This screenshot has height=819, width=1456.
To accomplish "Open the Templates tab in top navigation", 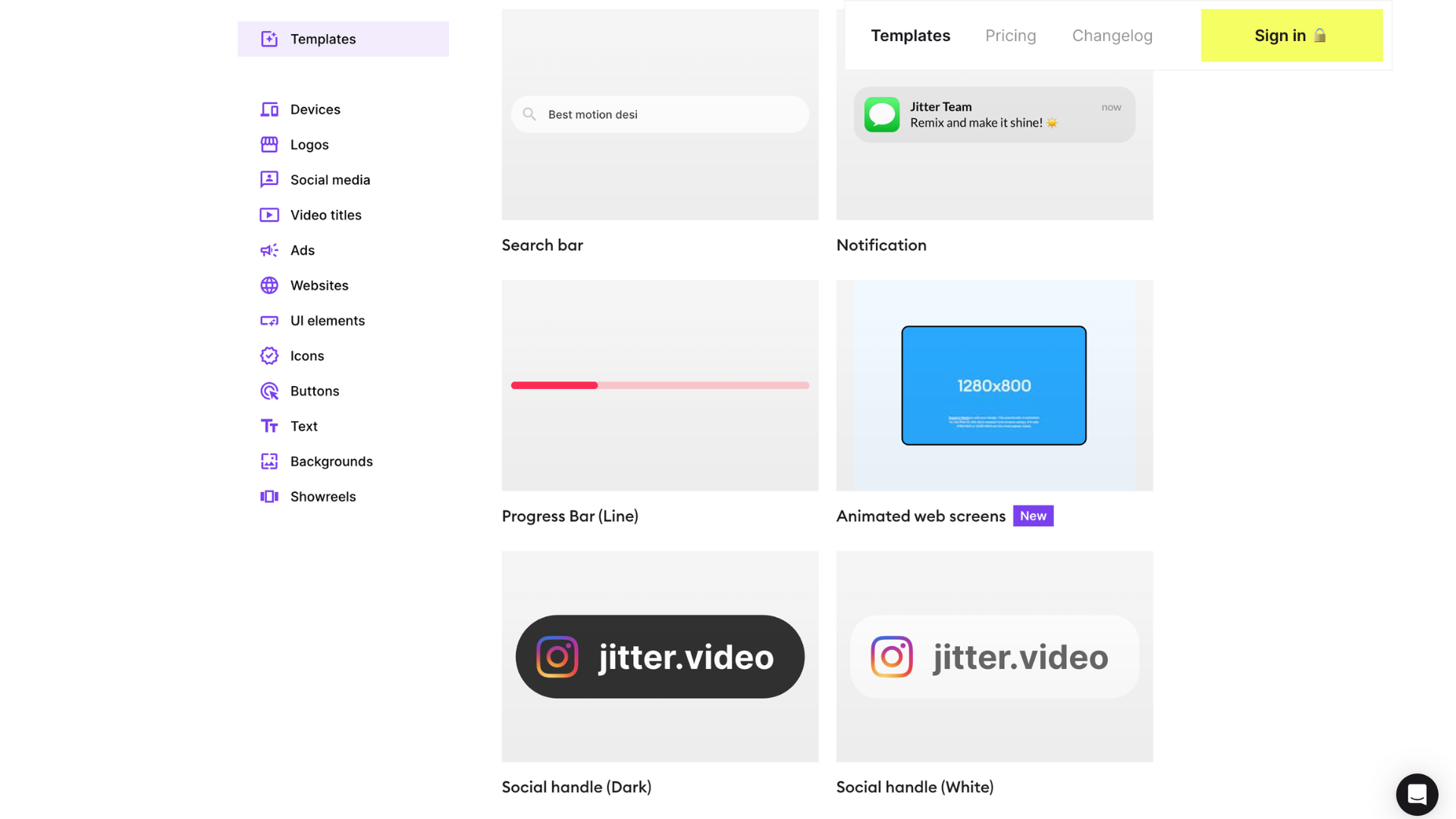I will (x=910, y=36).
